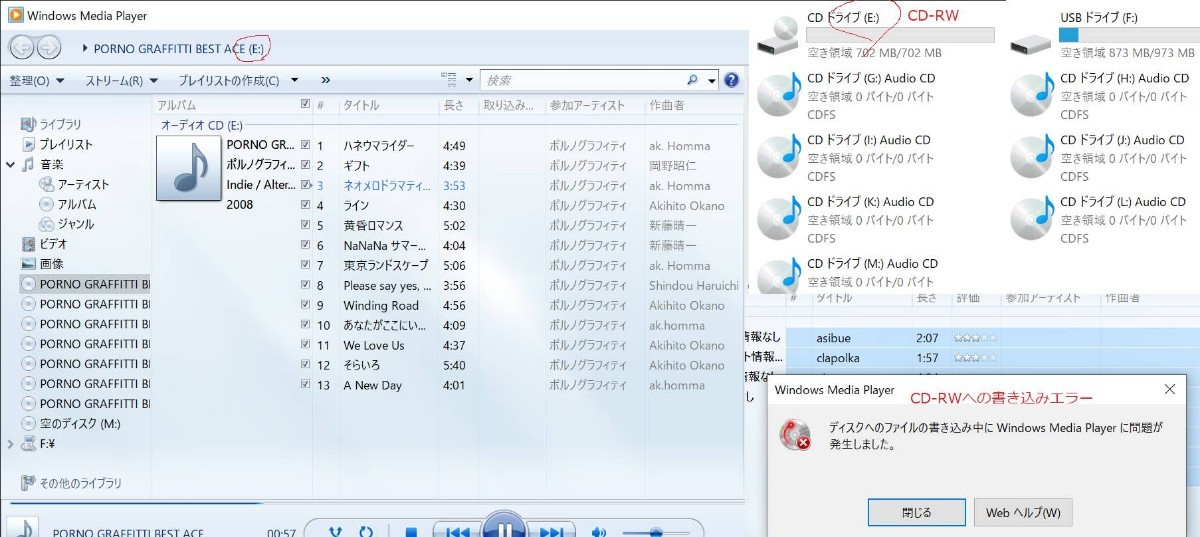Skip to the previous track
This screenshot has height=537, width=1200.
coord(458,532)
